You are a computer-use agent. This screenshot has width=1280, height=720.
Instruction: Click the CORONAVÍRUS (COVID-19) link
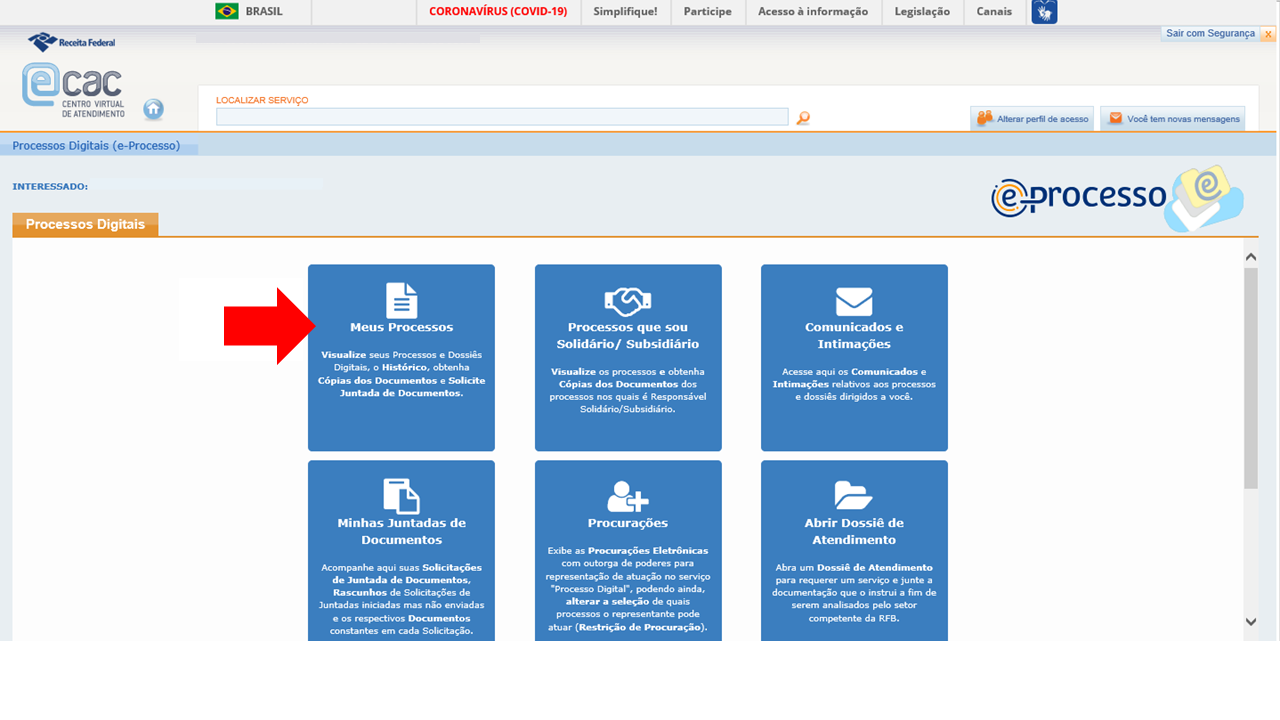pos(497,12)
